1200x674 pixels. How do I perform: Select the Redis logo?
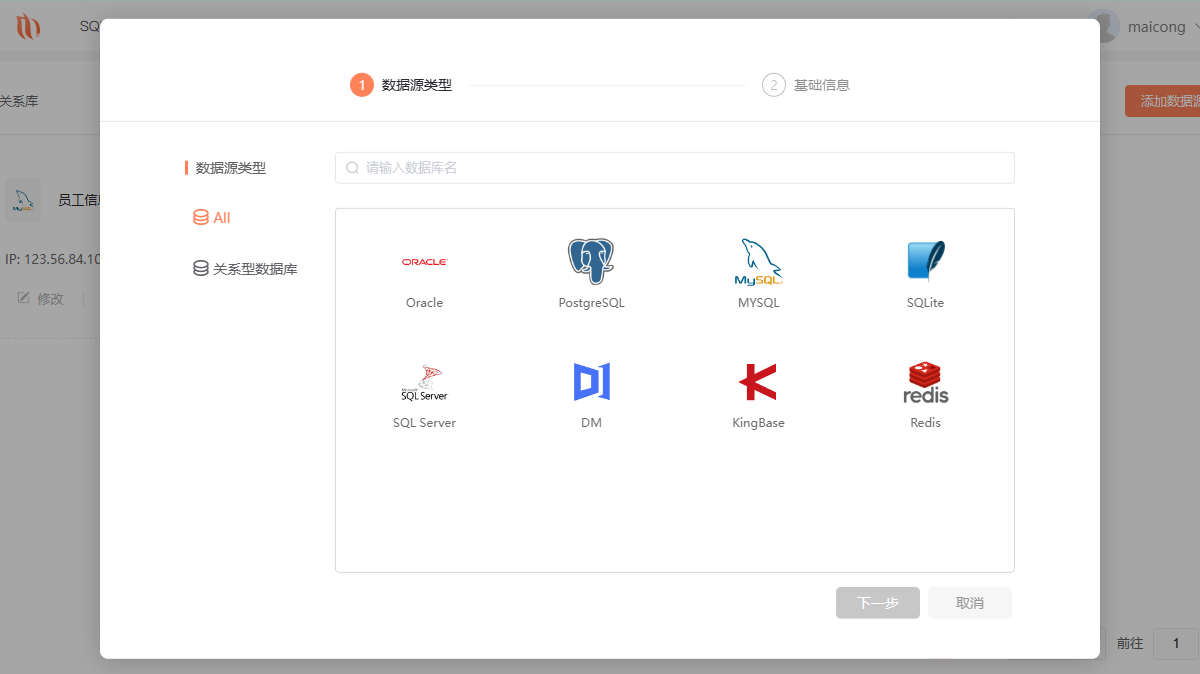coord(925,382)
